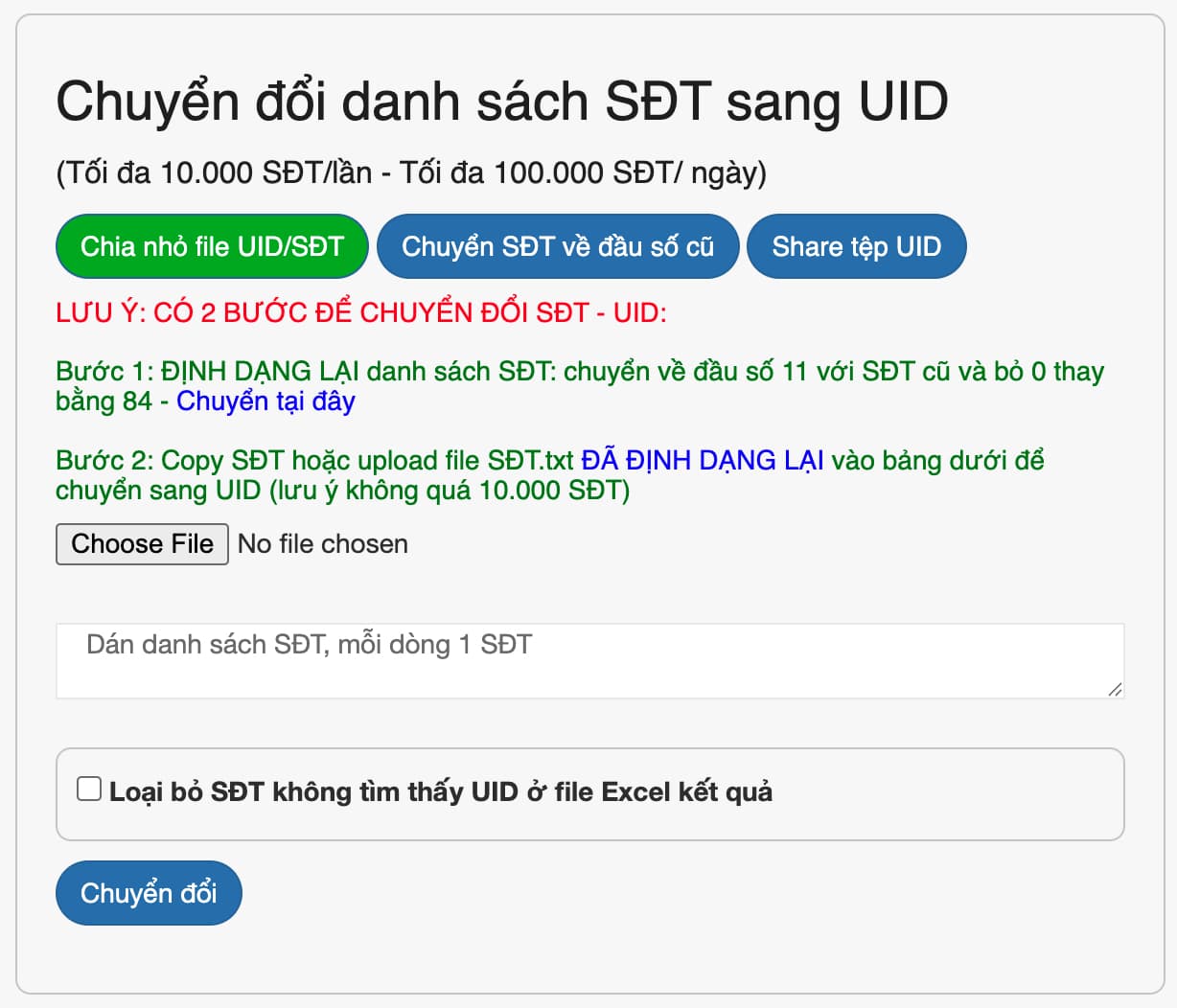Click the checkbox row for Excel results option

[590, 792]
